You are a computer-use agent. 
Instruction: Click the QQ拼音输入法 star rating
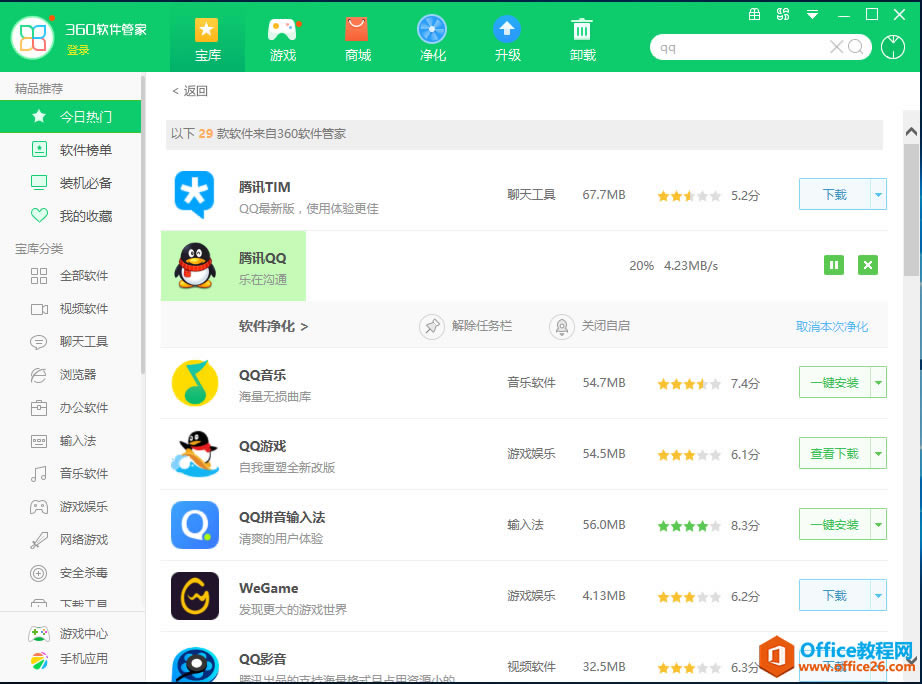pyautogui.click(x=689, y=526)
